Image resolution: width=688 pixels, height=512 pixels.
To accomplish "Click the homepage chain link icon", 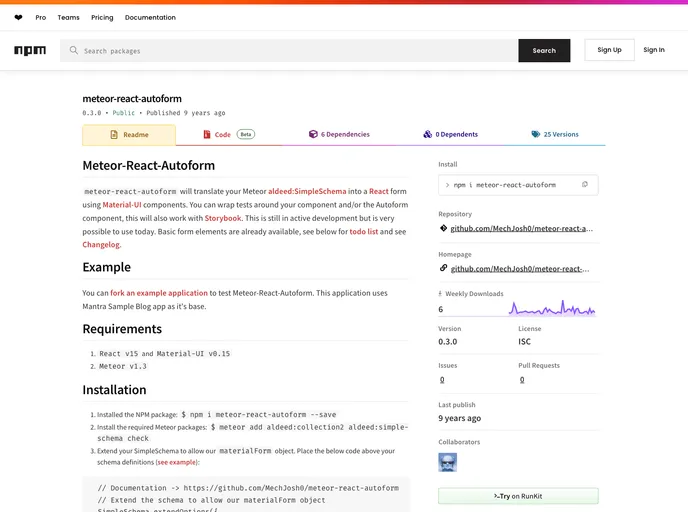I will click(444, 268).
